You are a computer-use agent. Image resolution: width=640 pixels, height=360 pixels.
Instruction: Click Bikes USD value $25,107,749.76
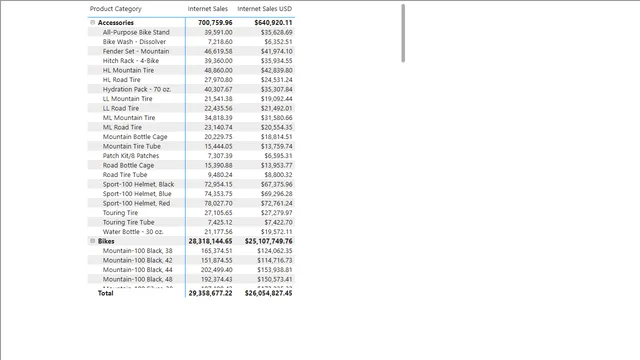269,241
